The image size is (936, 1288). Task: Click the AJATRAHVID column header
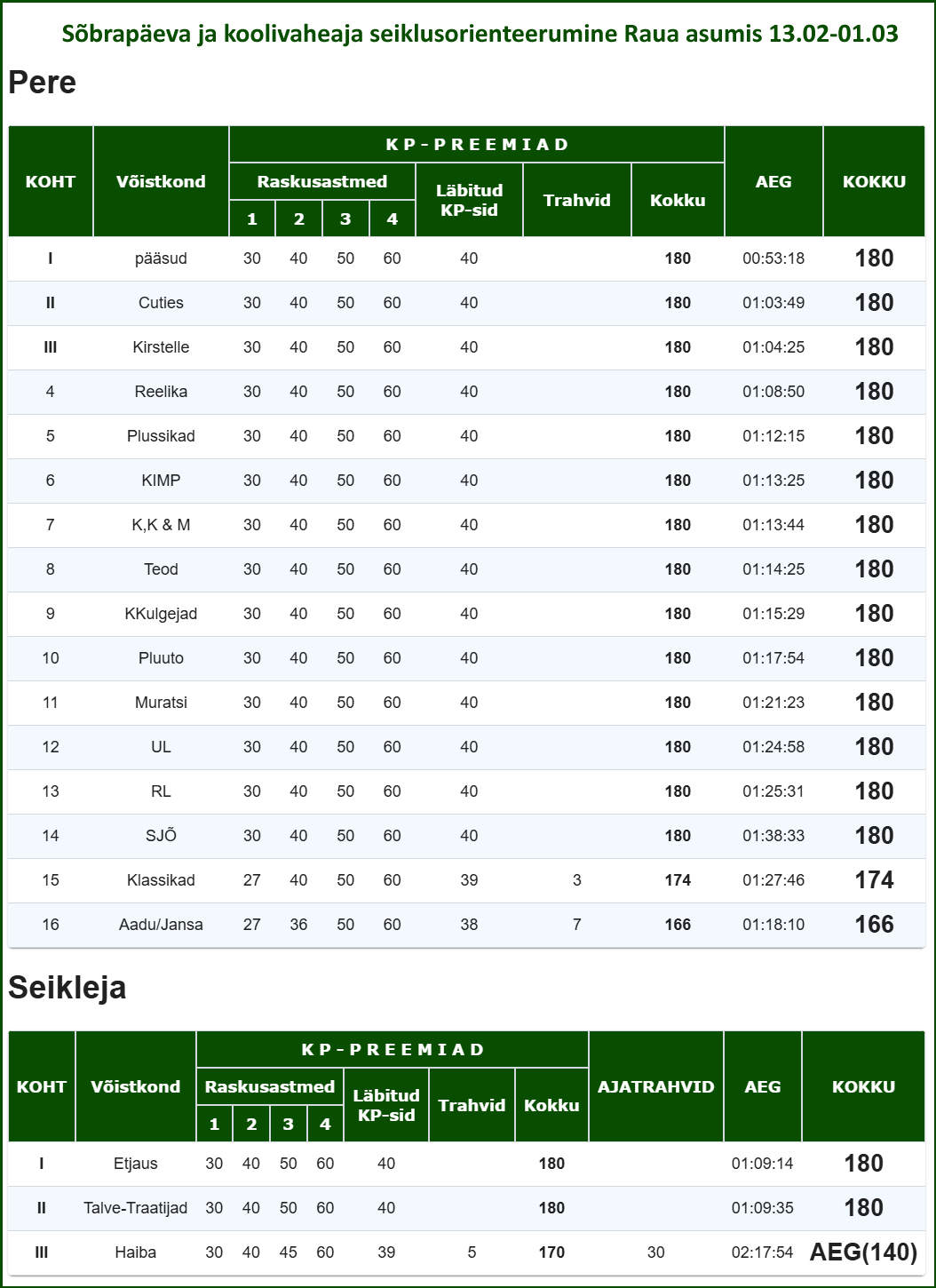coord(655,1086)
